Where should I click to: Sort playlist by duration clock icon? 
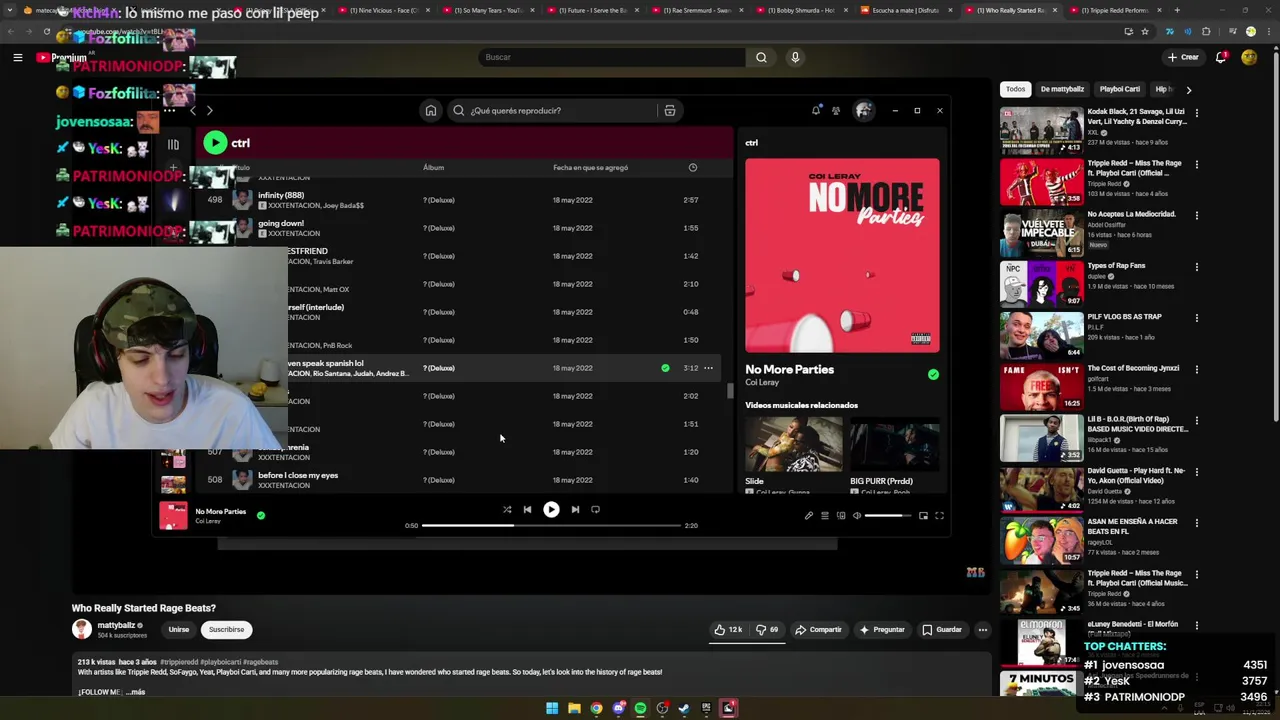[692, 168]
